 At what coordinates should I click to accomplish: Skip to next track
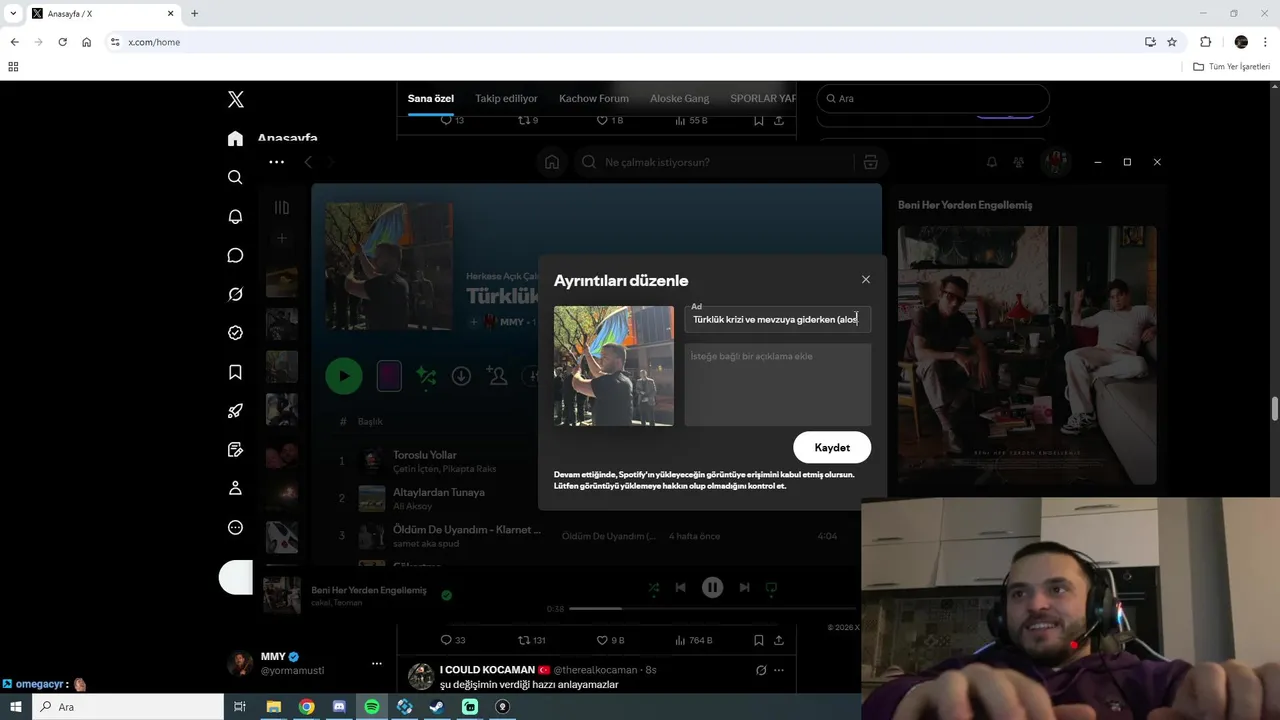(744, 588)
